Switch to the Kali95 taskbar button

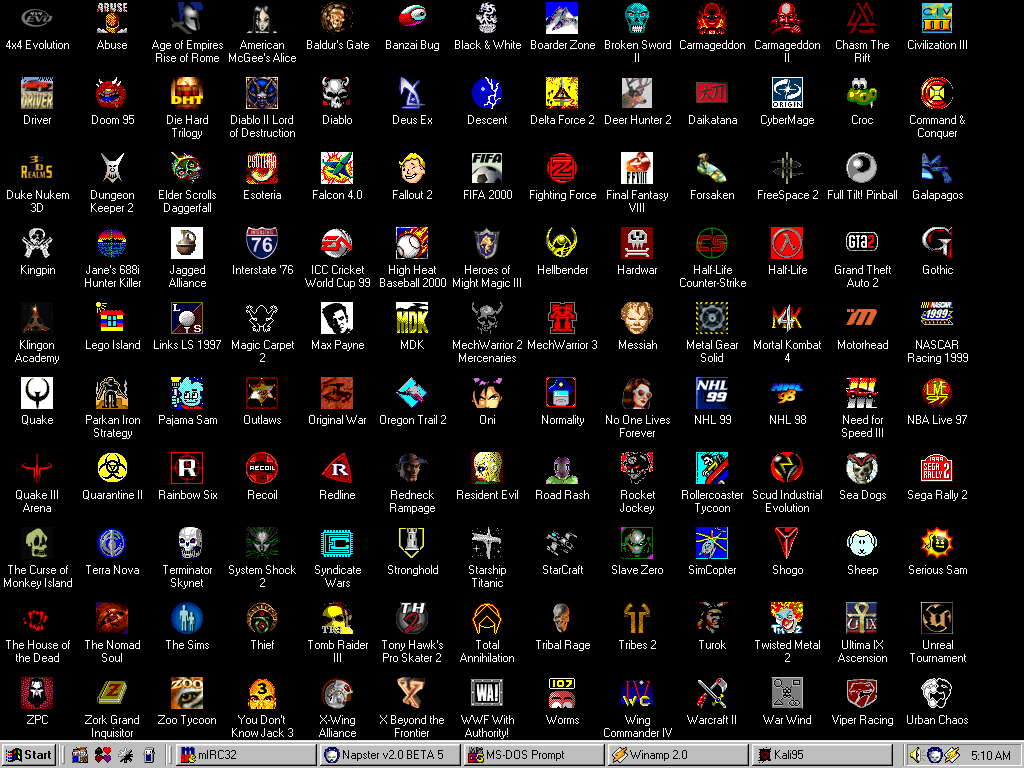click(822, 755)
